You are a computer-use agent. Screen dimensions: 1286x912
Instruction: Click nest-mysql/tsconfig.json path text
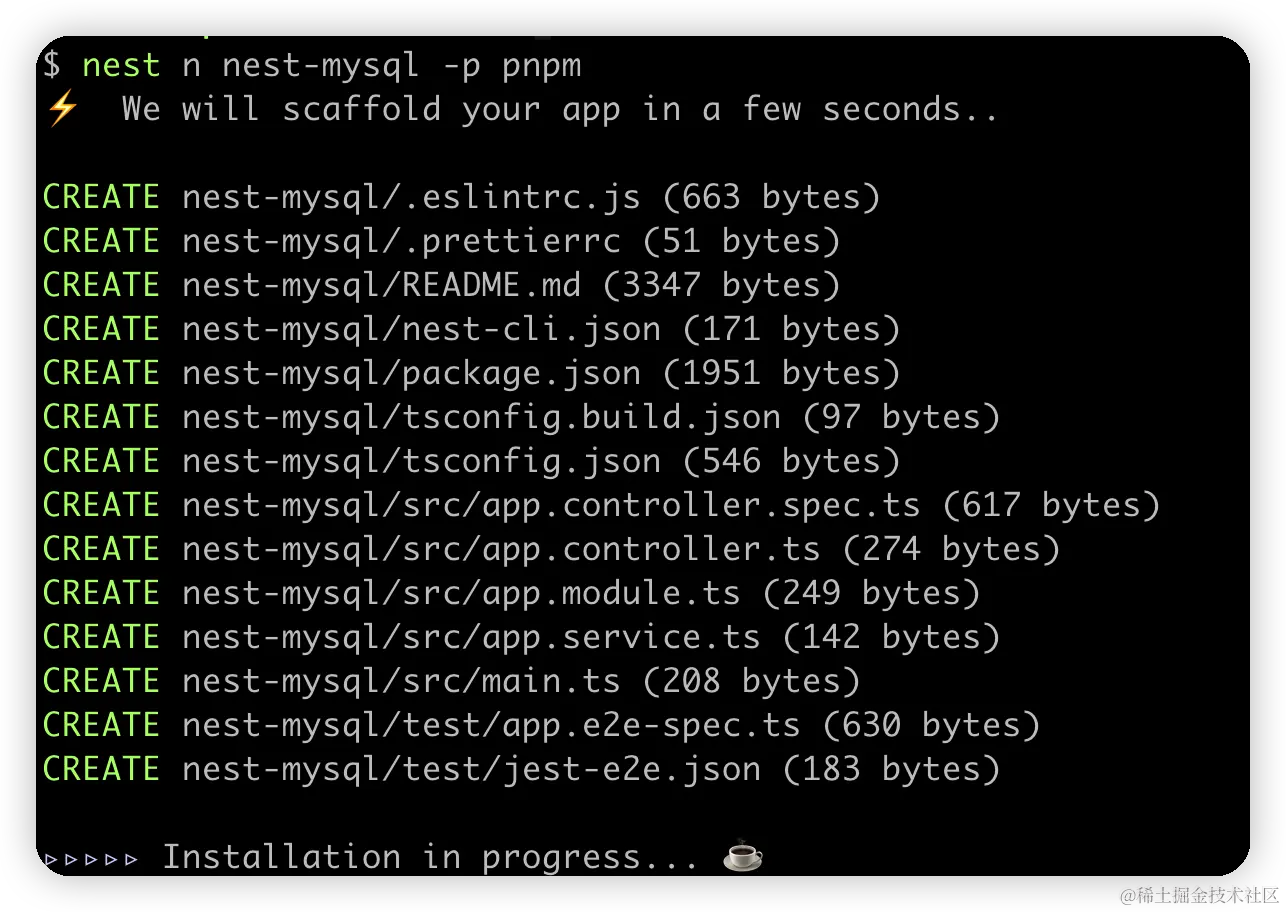coord(421,461)
